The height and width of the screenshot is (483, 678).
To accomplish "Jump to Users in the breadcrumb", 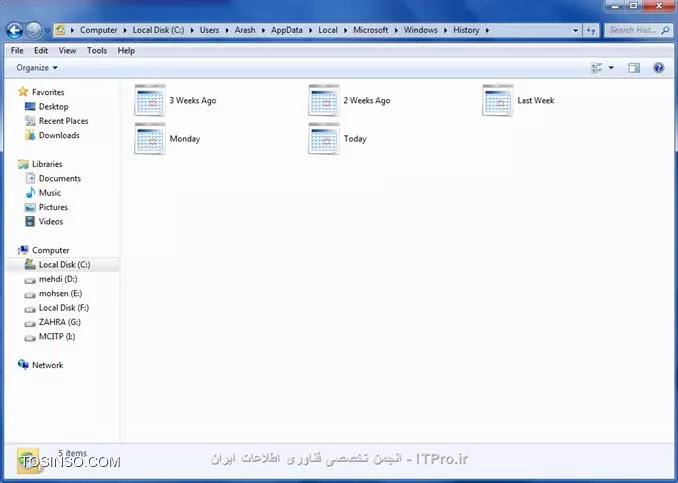I will pyautogui.click(x=209, y=30).
